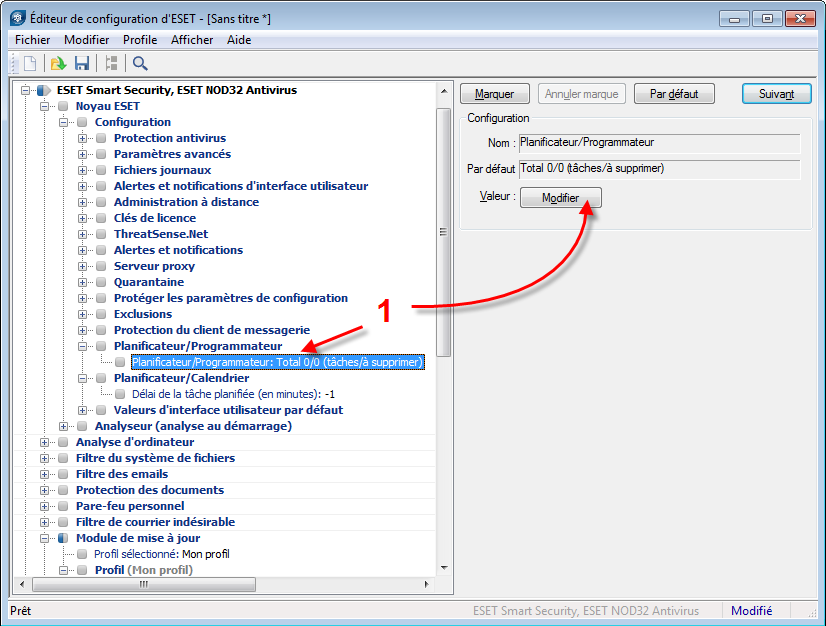Click the ESET product icon at tree root

coord(44,90)
